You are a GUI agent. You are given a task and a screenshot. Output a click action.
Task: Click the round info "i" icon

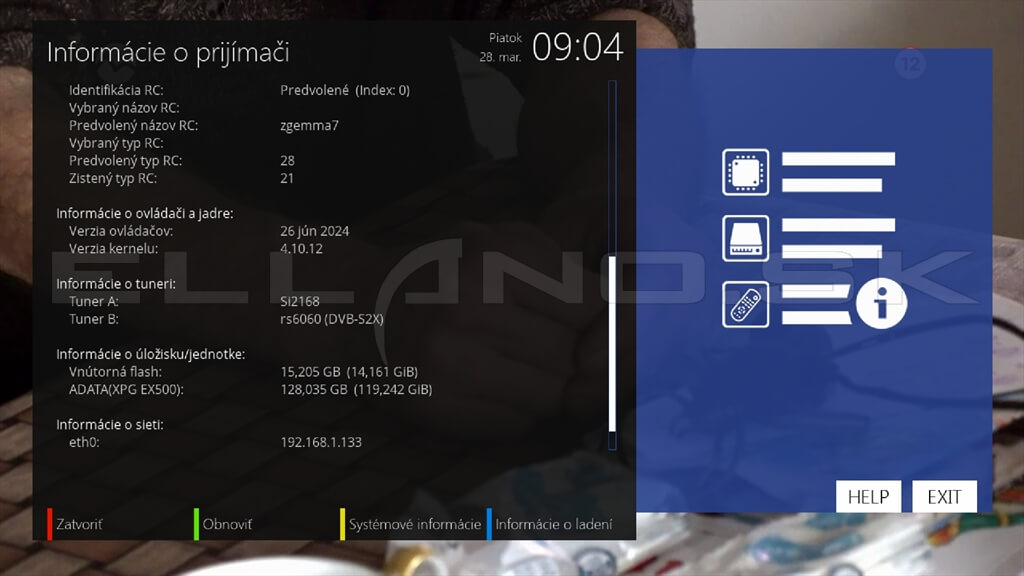[x=881, y=302]
